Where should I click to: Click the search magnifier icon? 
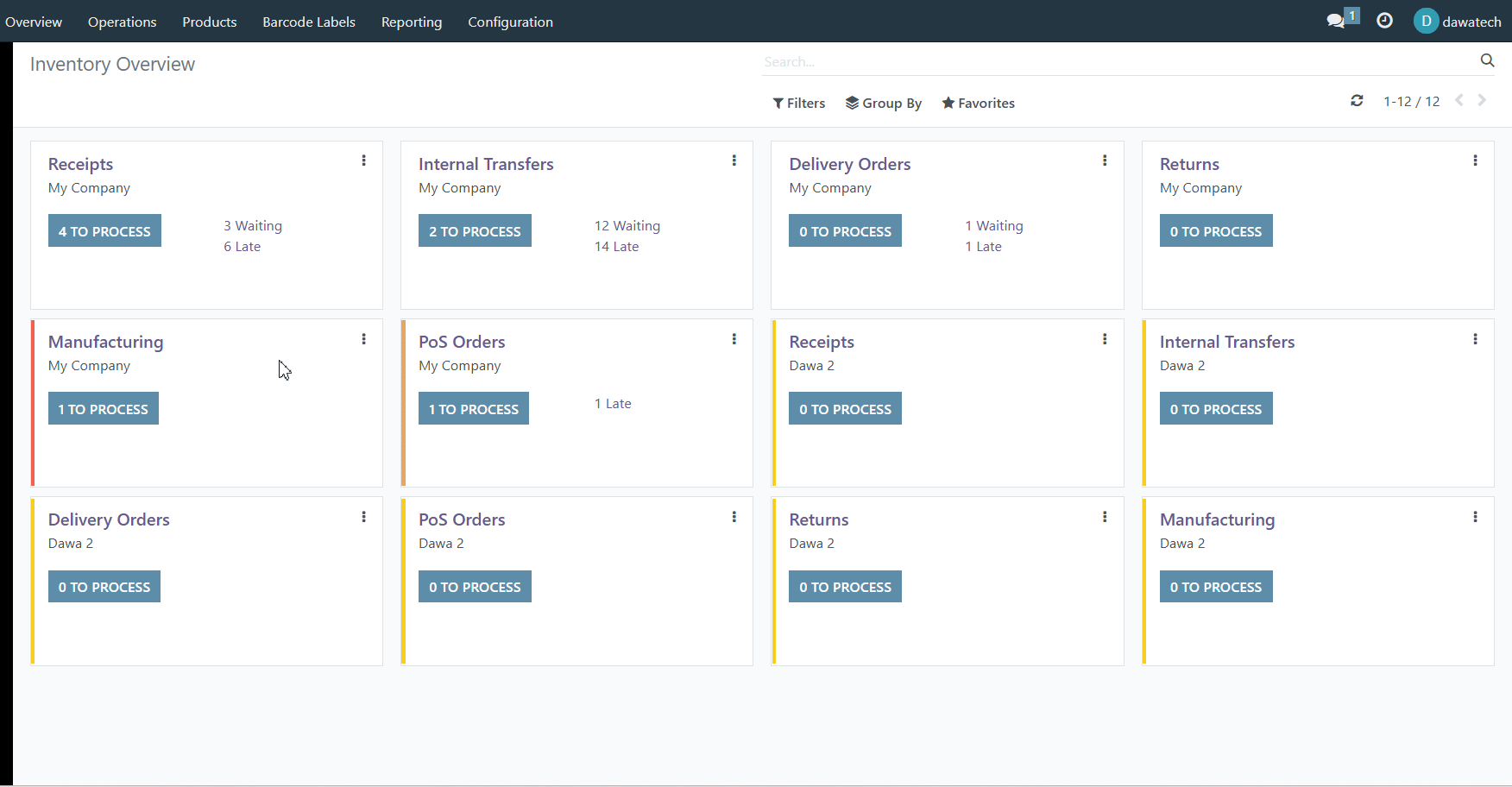pyautogui.click(x=1487, y=60)
